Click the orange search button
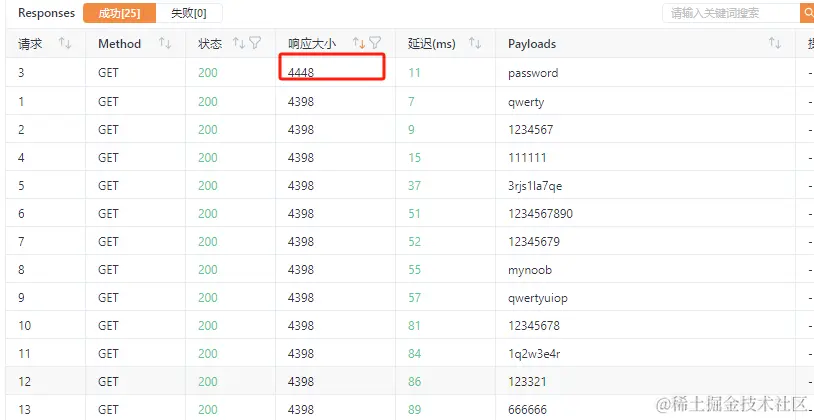 [807, 13]
